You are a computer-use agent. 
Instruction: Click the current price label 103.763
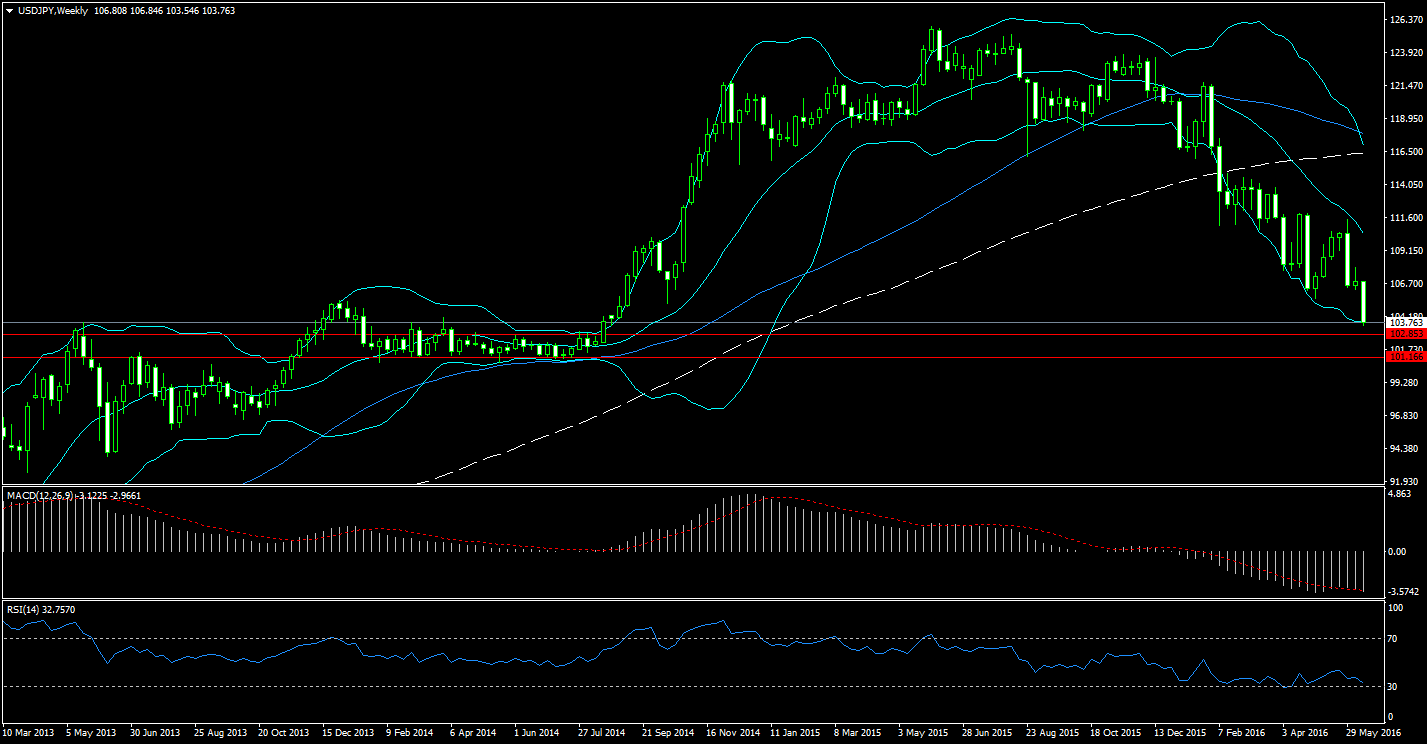1405,323
